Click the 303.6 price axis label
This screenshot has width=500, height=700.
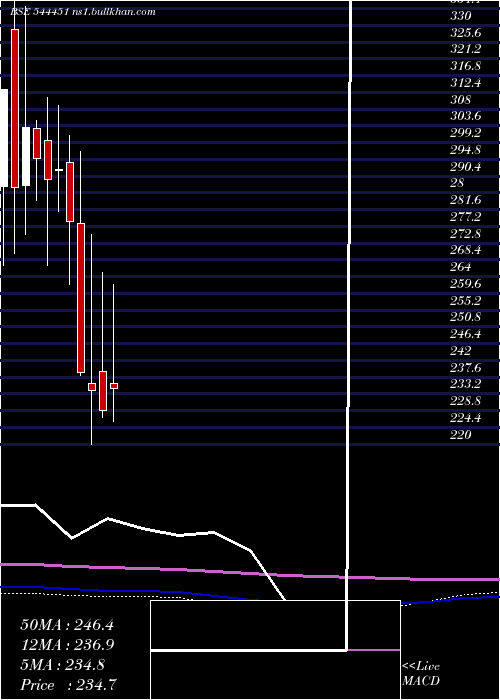(465, 116)
